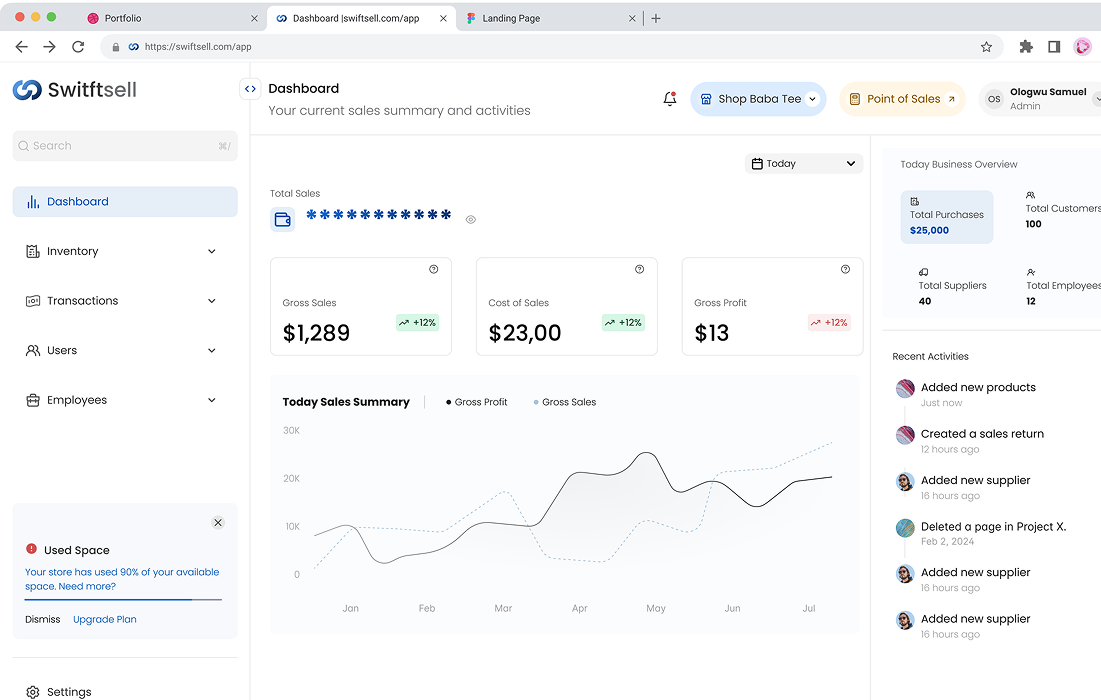Expand the Users menu chevron
This screenshot has height=700, width=1101.
(212, 350)
